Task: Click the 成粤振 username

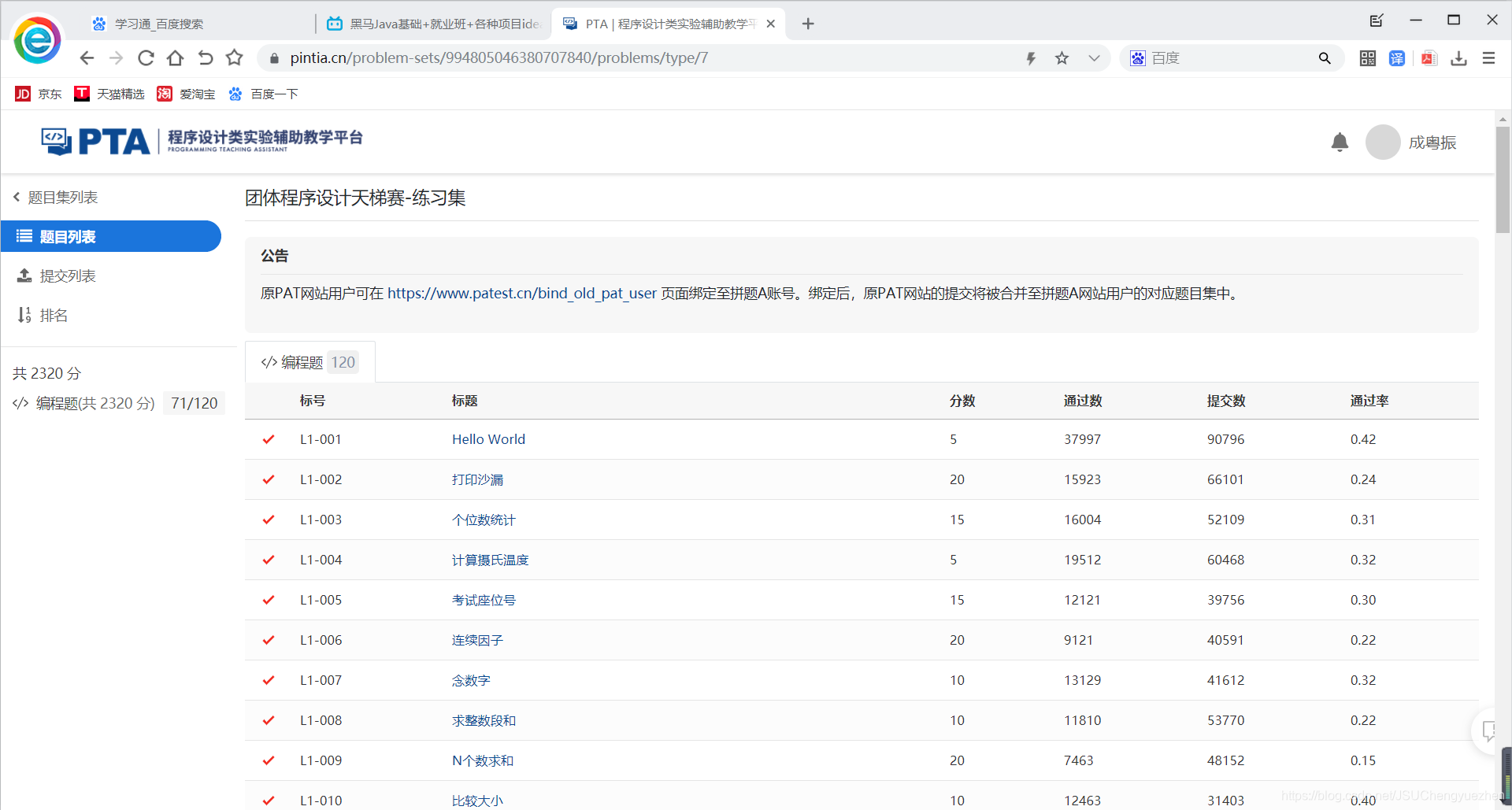Action: 1432,142
